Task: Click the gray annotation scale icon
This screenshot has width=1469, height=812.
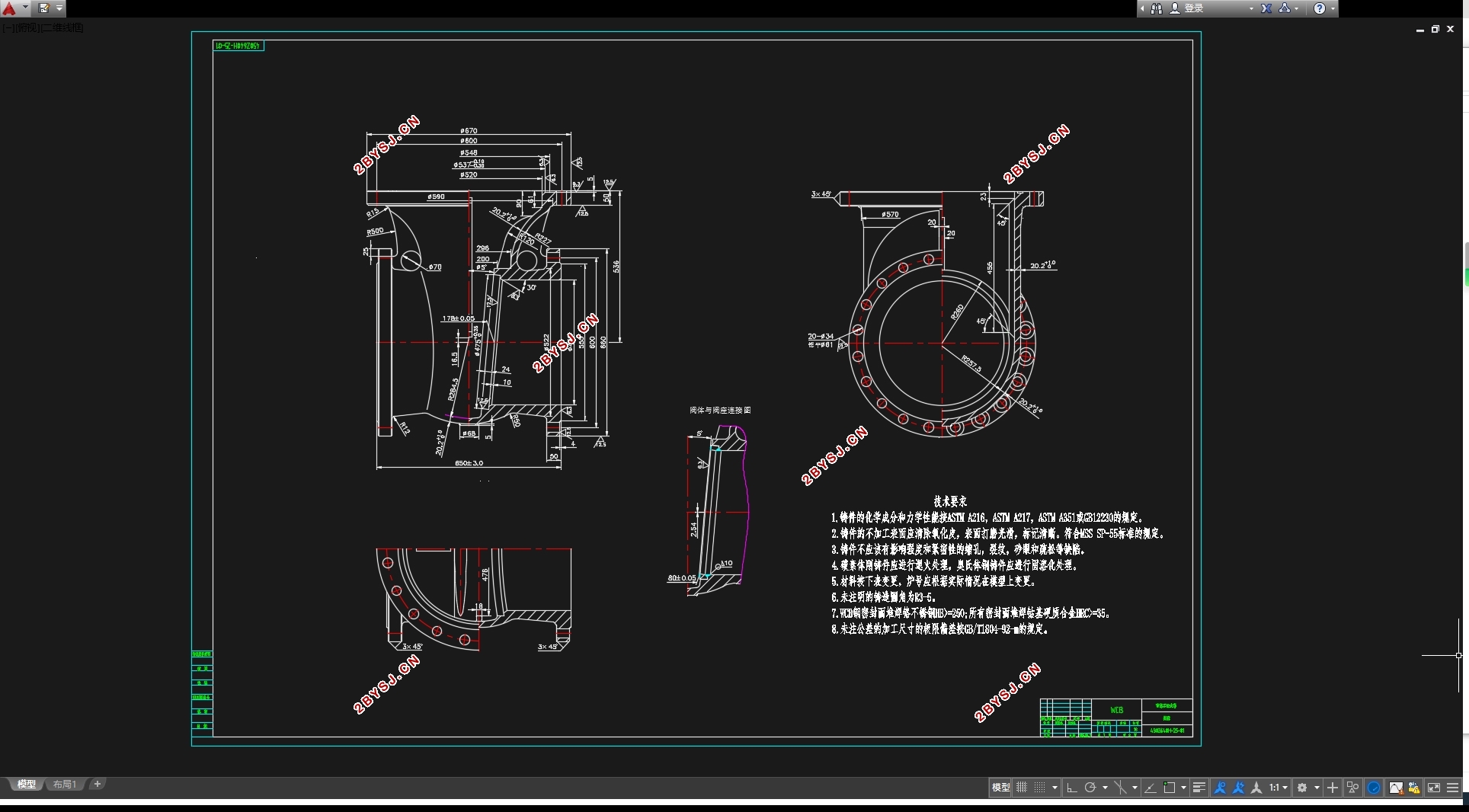Action: pos(1256,788)
